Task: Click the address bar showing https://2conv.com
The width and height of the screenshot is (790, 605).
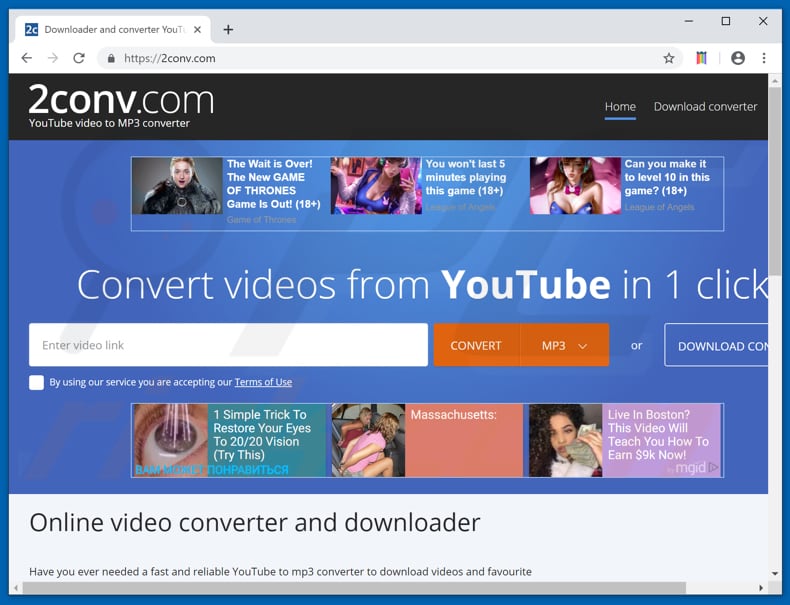Action: (388, 58)
